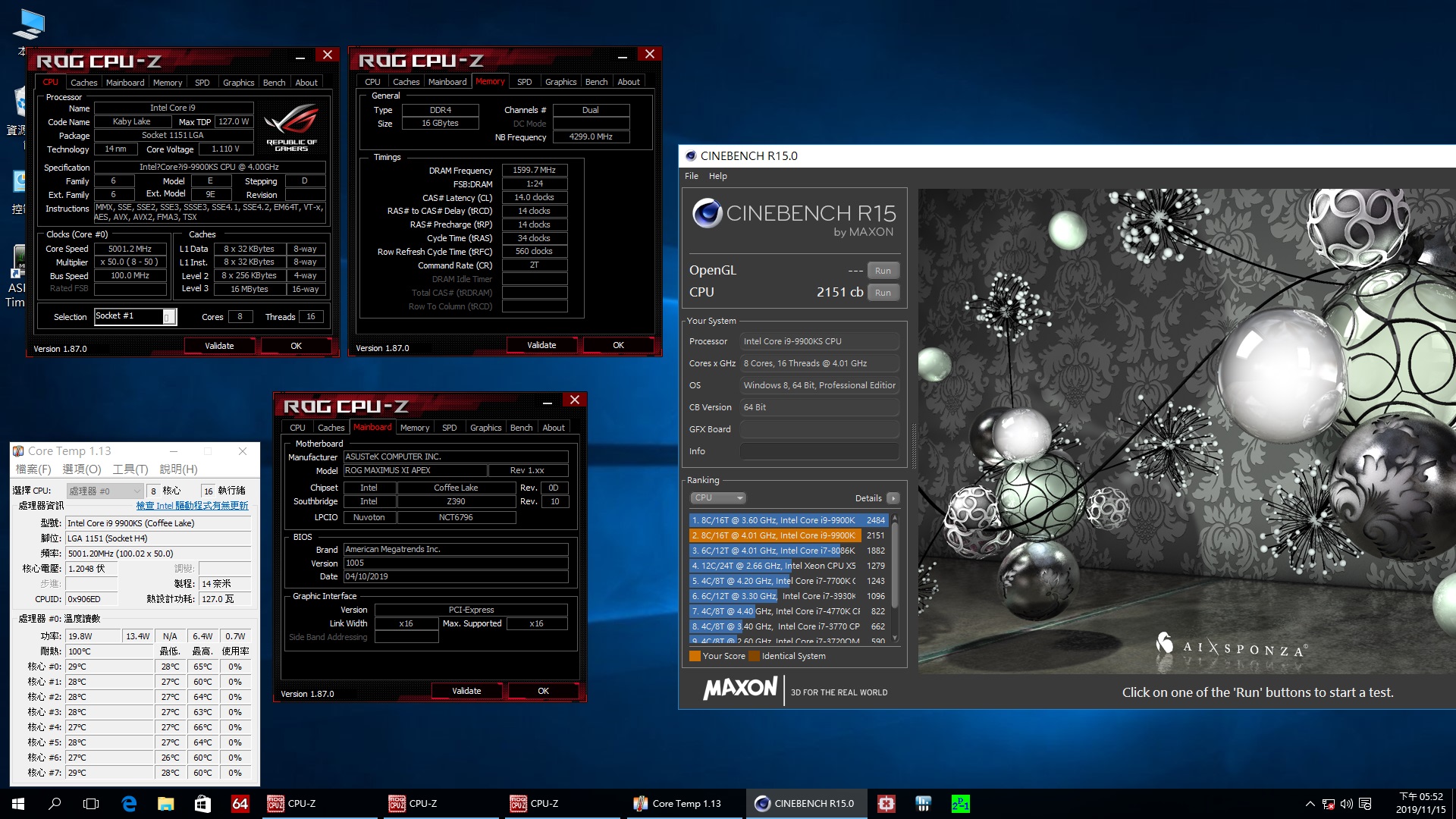The height and width of the screenshot is (819, 1456).
Task: Switch to CINEBENCH R15.0 taskbar entry
Action: click(805, 803)
